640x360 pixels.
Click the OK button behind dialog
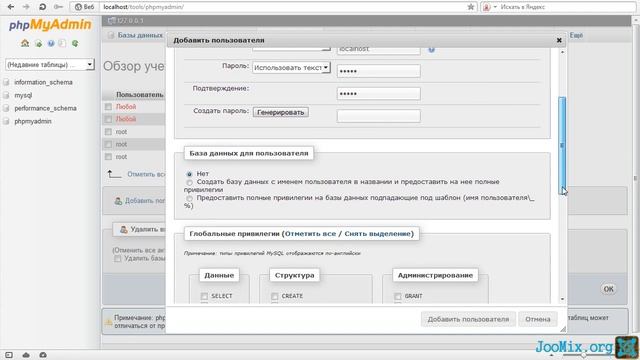609,289
